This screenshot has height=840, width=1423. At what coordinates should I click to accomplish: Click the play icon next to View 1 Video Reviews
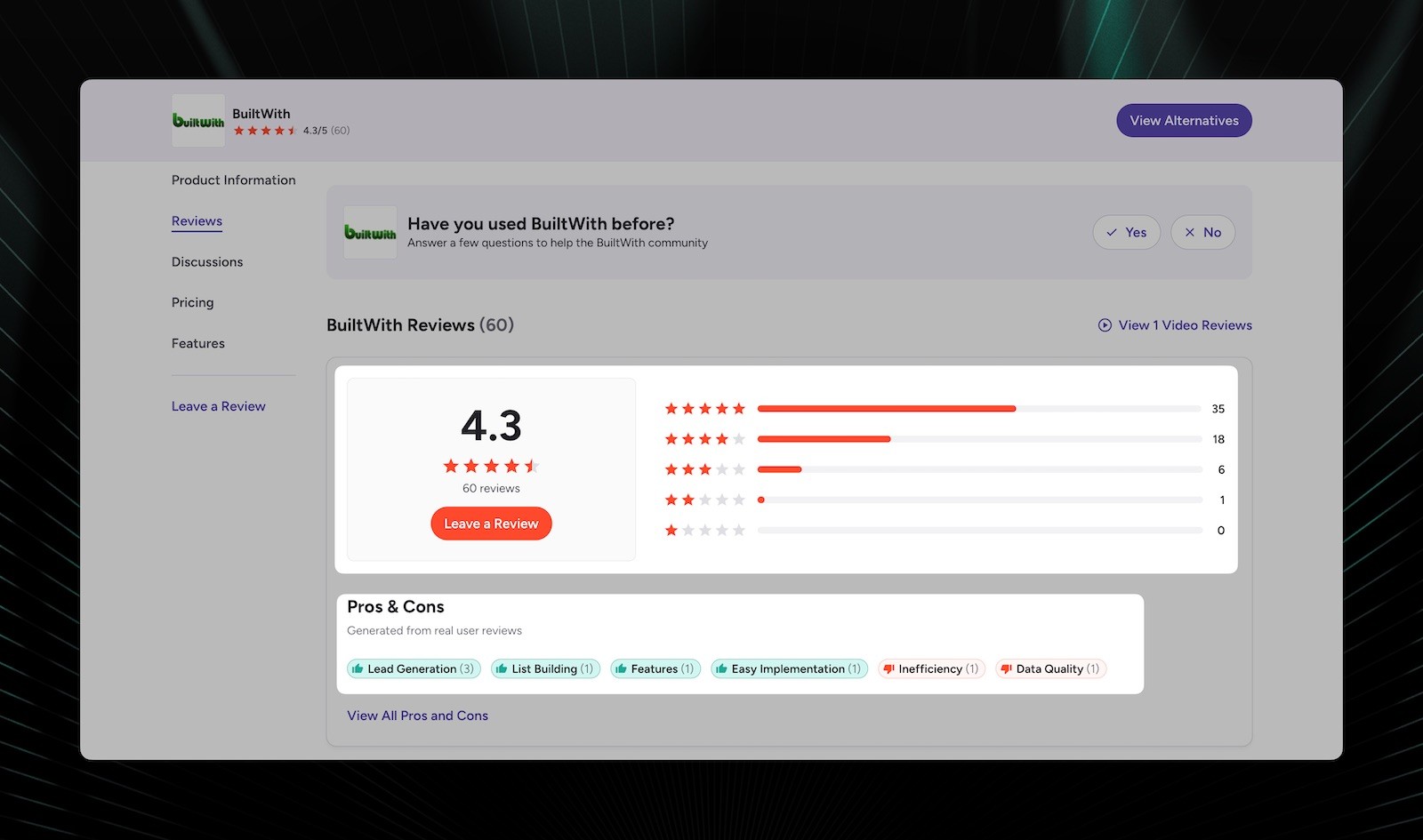click(x=1105, y=325)
